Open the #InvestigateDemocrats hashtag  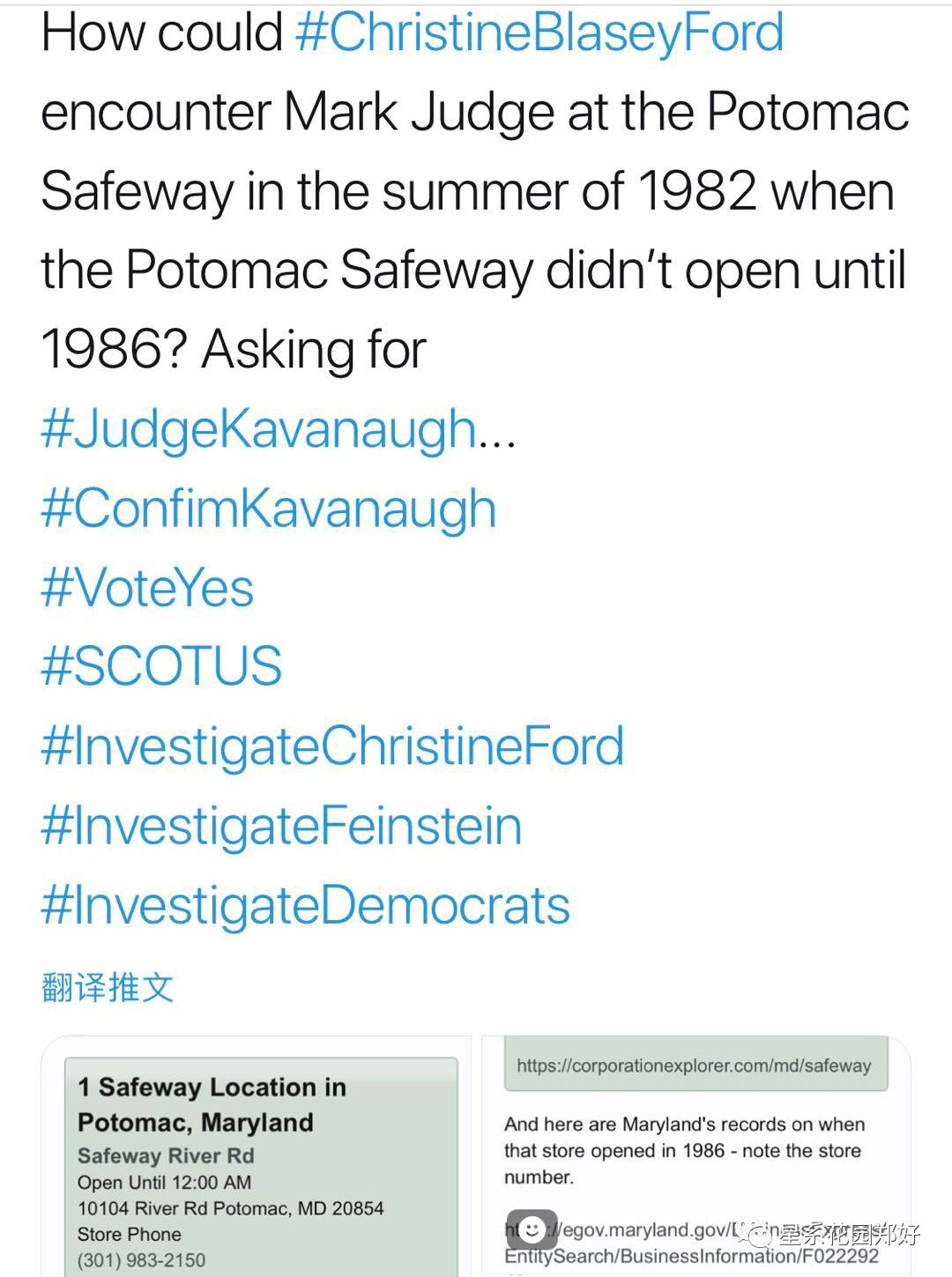click(x=306, y=906)
